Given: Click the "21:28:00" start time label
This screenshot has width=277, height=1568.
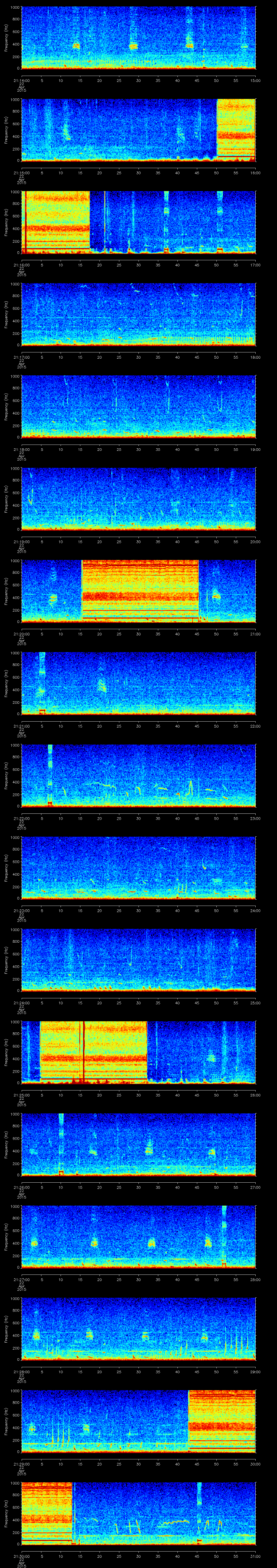Looking at the screenshot, I should point(21,1371).
